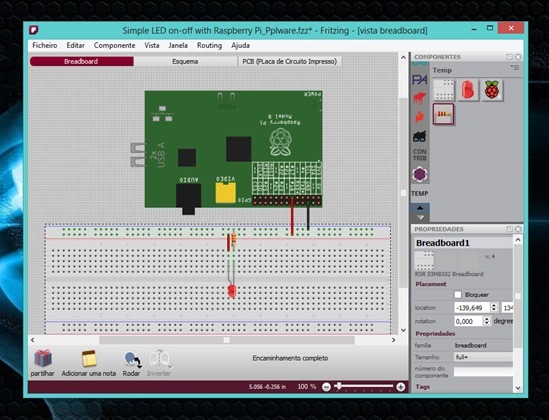This screenshot has width=549, height=420.
Task: Click canvas vertical scrollbar down arrow
Action: [x=403, y=330]
